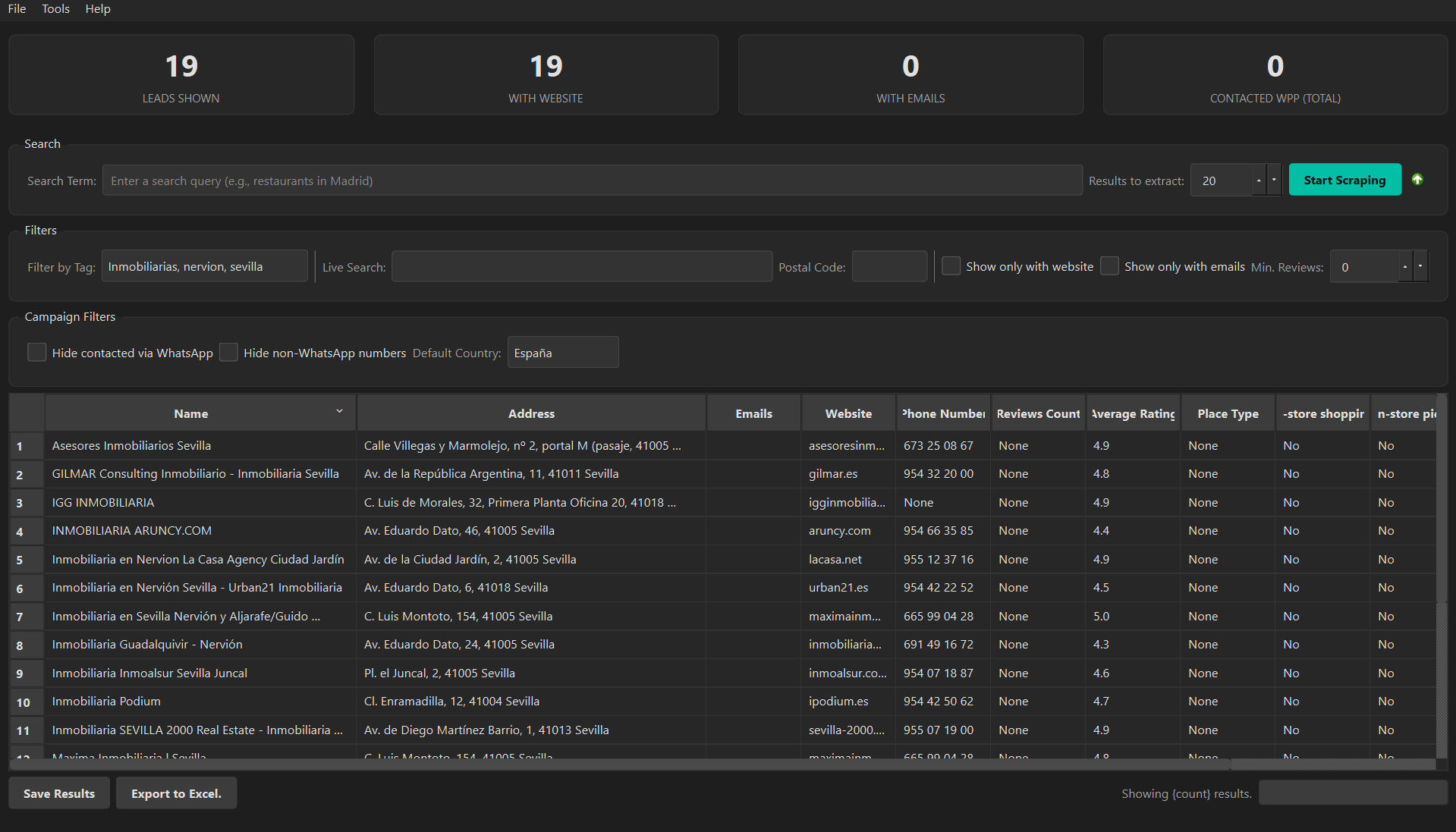Select row header number 1
Image resolution: width=1456 pixels, height=832 pixels.
[27, 446]
